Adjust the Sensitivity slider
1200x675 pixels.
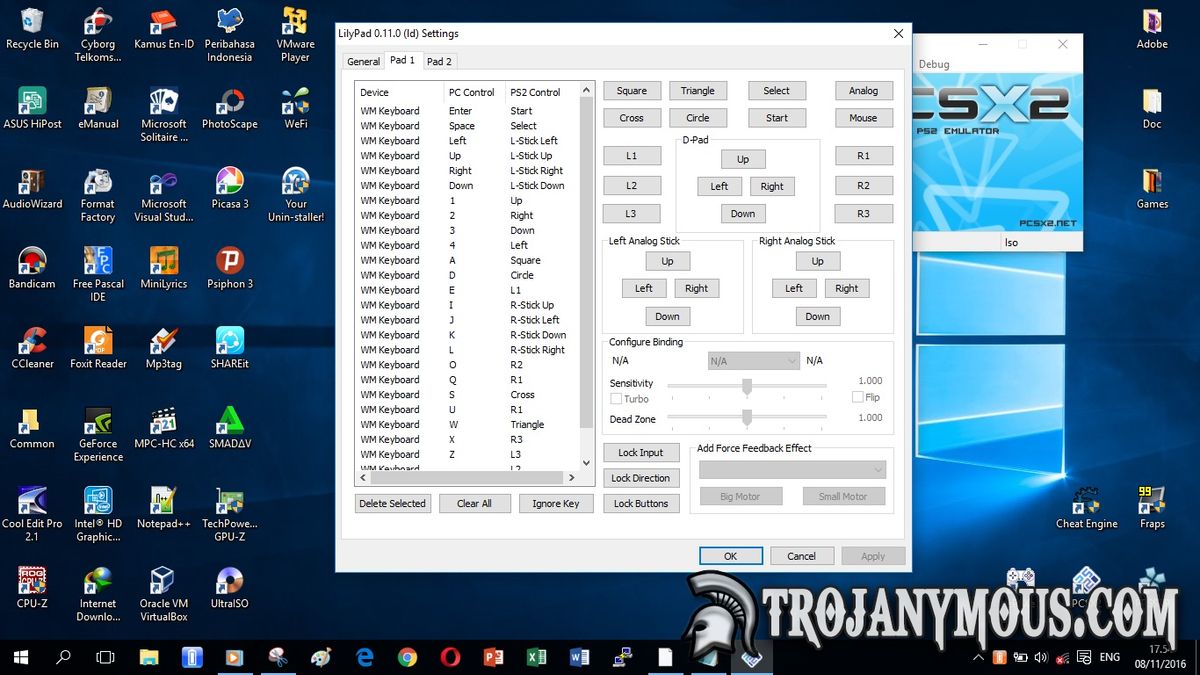(x=747, y=386)
